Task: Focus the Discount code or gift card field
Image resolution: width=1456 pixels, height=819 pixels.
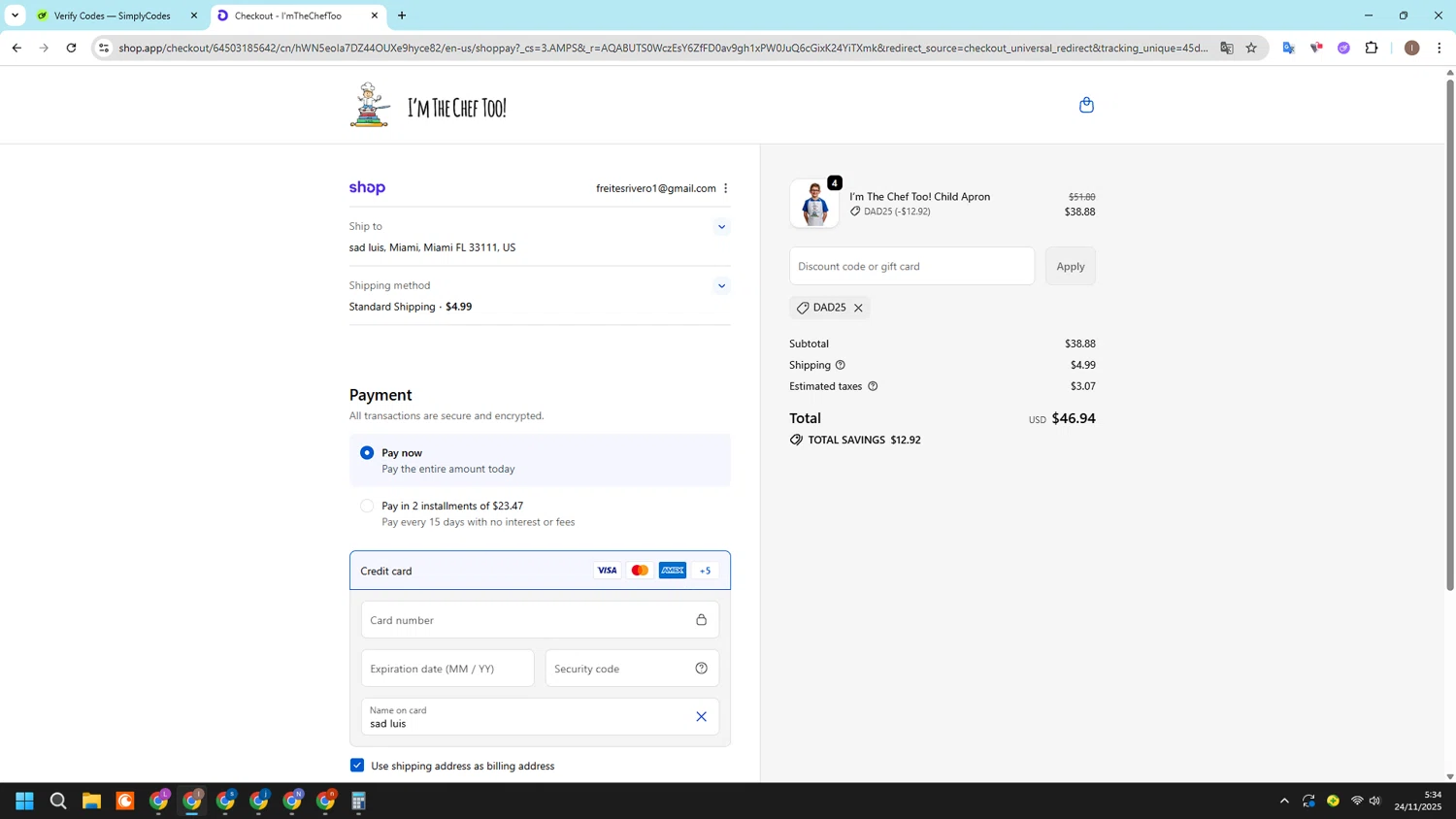Action: point(911,266)
